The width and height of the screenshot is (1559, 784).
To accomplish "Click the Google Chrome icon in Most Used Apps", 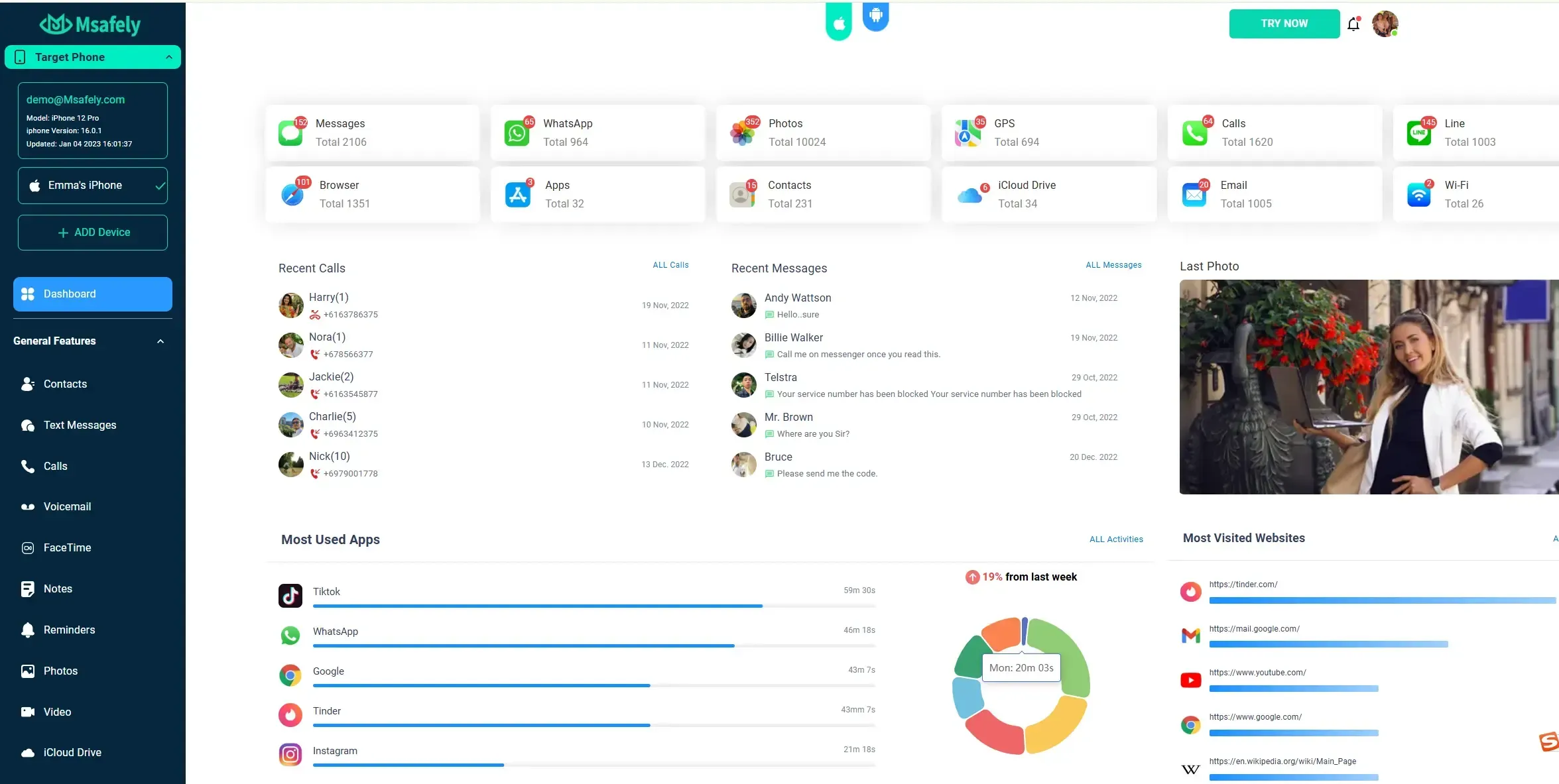I will 290,675.
